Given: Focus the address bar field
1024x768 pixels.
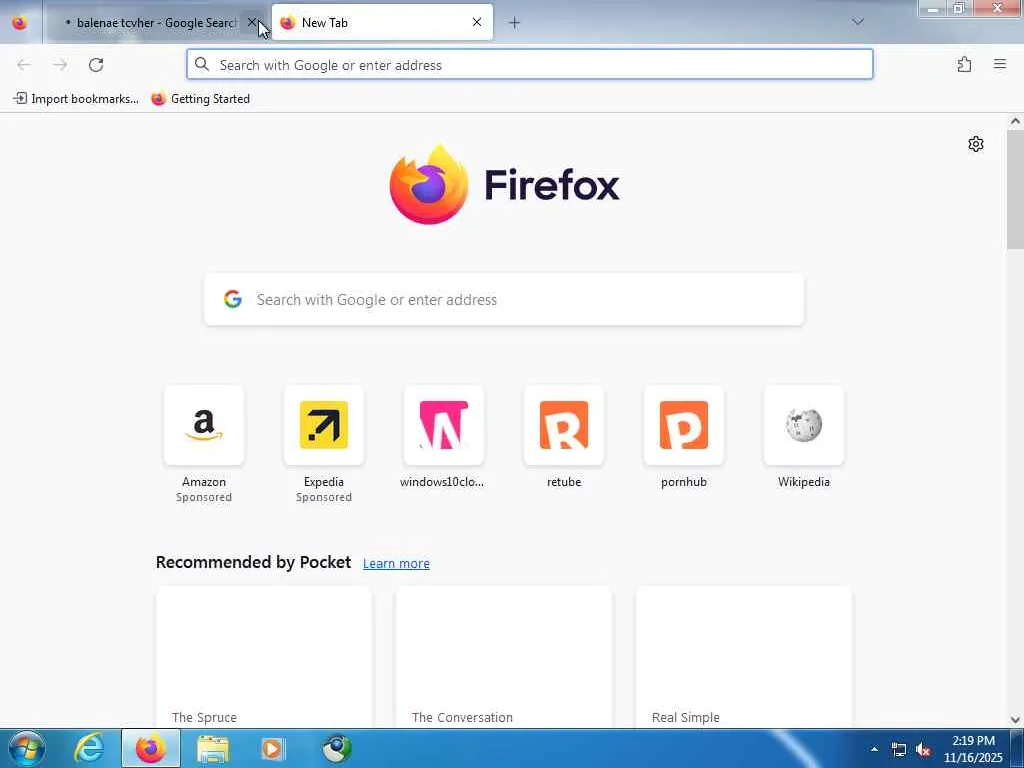Looking at the screenshot, I should 530,65.
